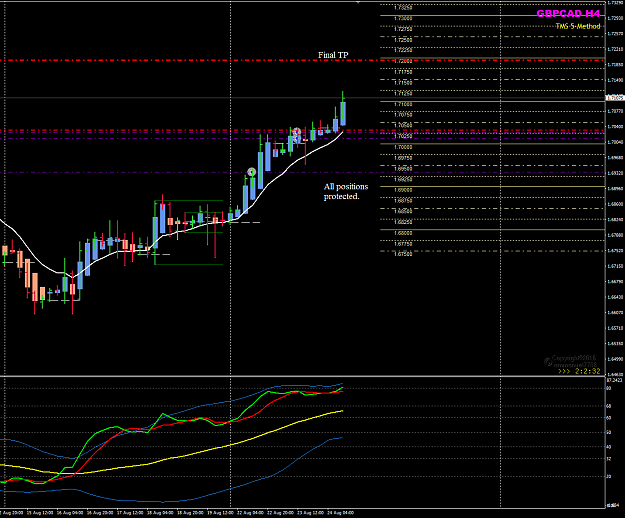625x518 pixels.
Task: Click the 16 Aug 04:00 time label
Action: (x=70, y=513)
